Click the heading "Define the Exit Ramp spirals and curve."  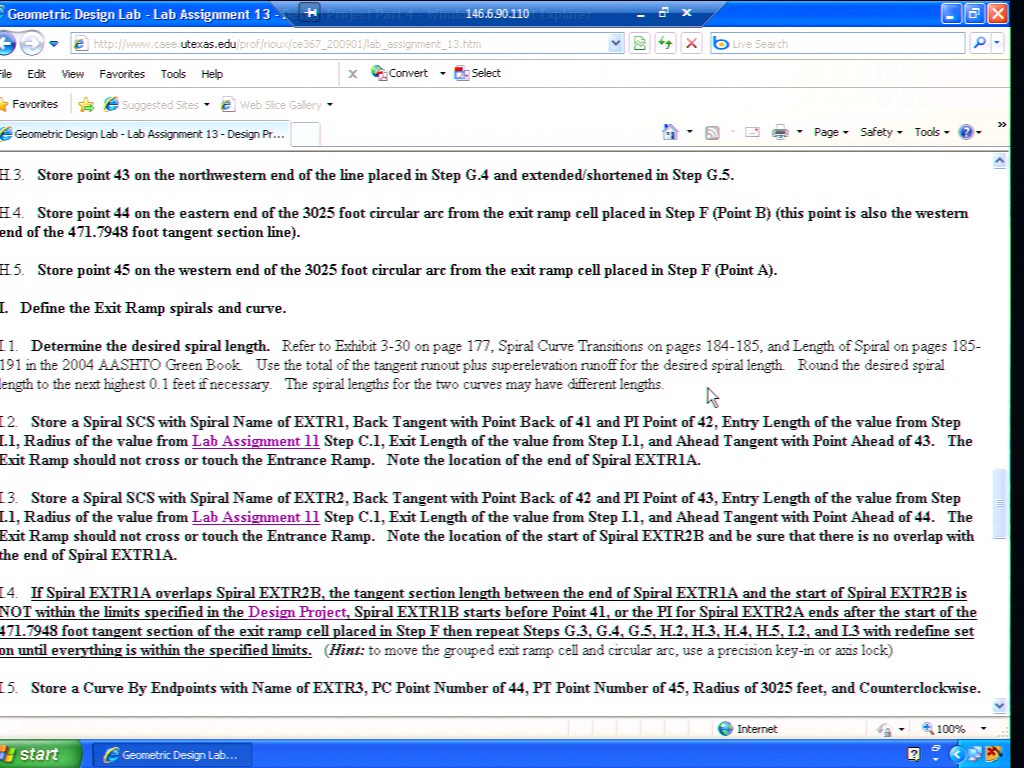(x=153, y=308)
